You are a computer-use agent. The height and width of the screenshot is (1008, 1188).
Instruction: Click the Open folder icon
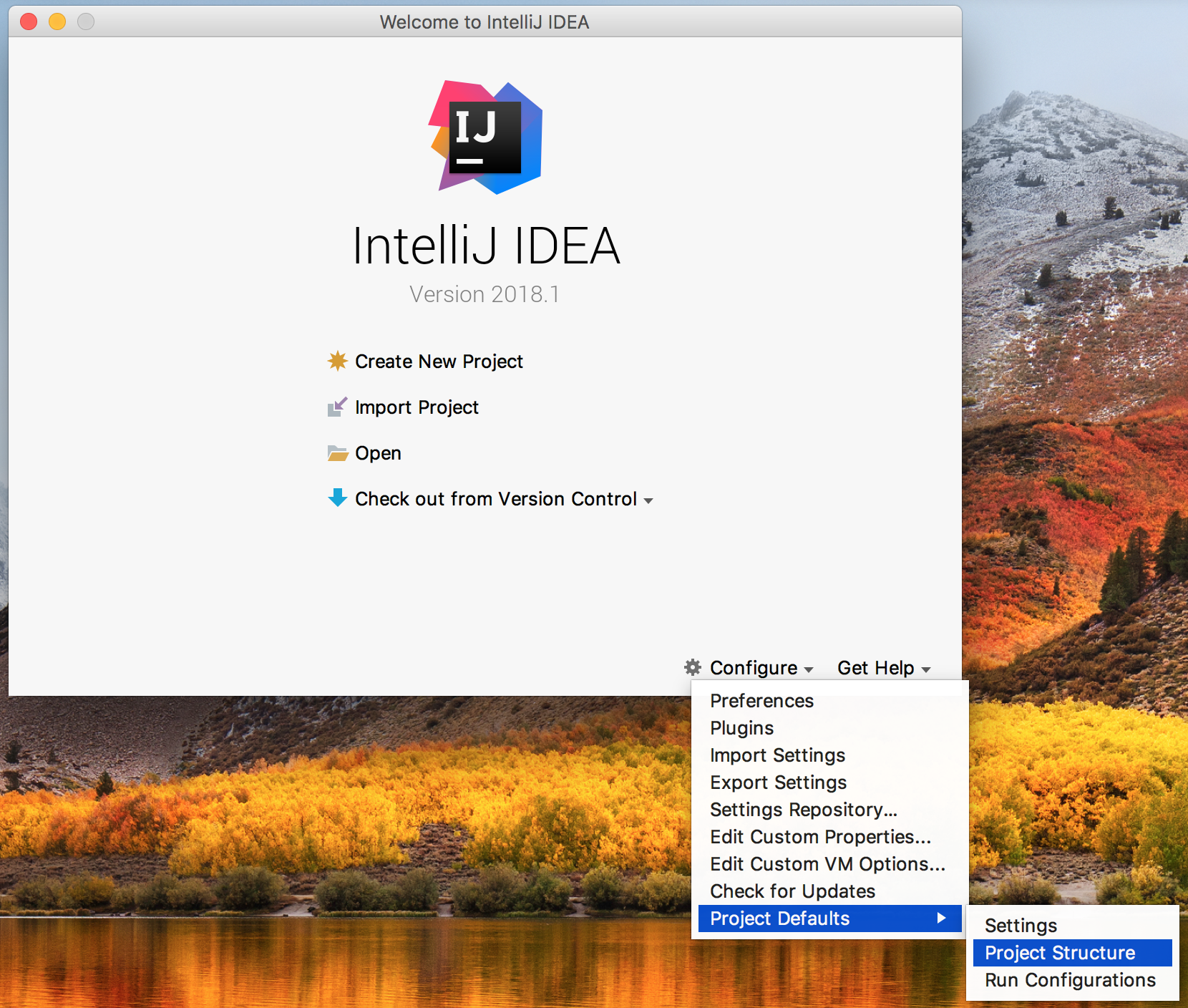[x=338, y=453]
